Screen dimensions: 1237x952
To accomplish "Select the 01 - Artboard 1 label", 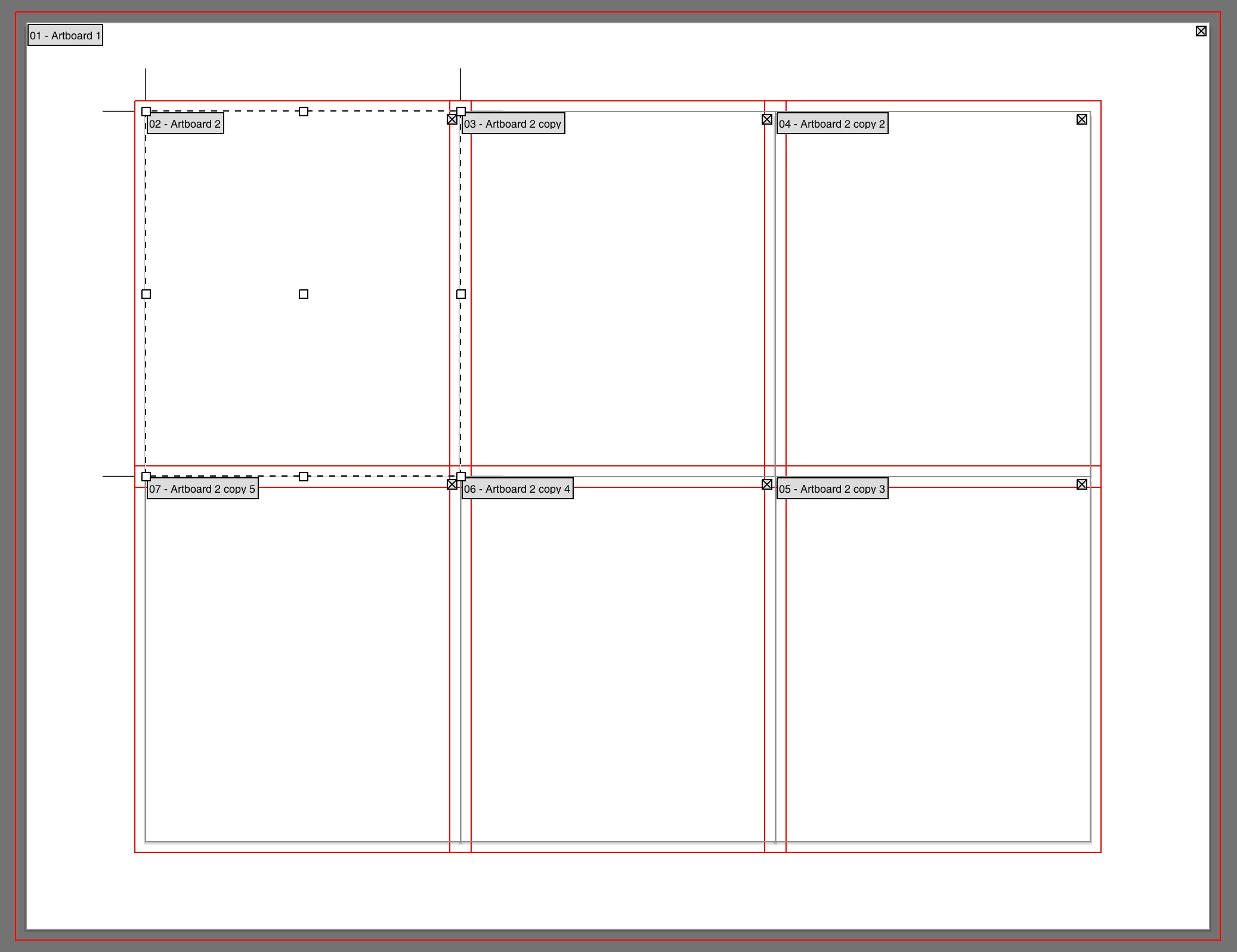I will coord(65,35).
